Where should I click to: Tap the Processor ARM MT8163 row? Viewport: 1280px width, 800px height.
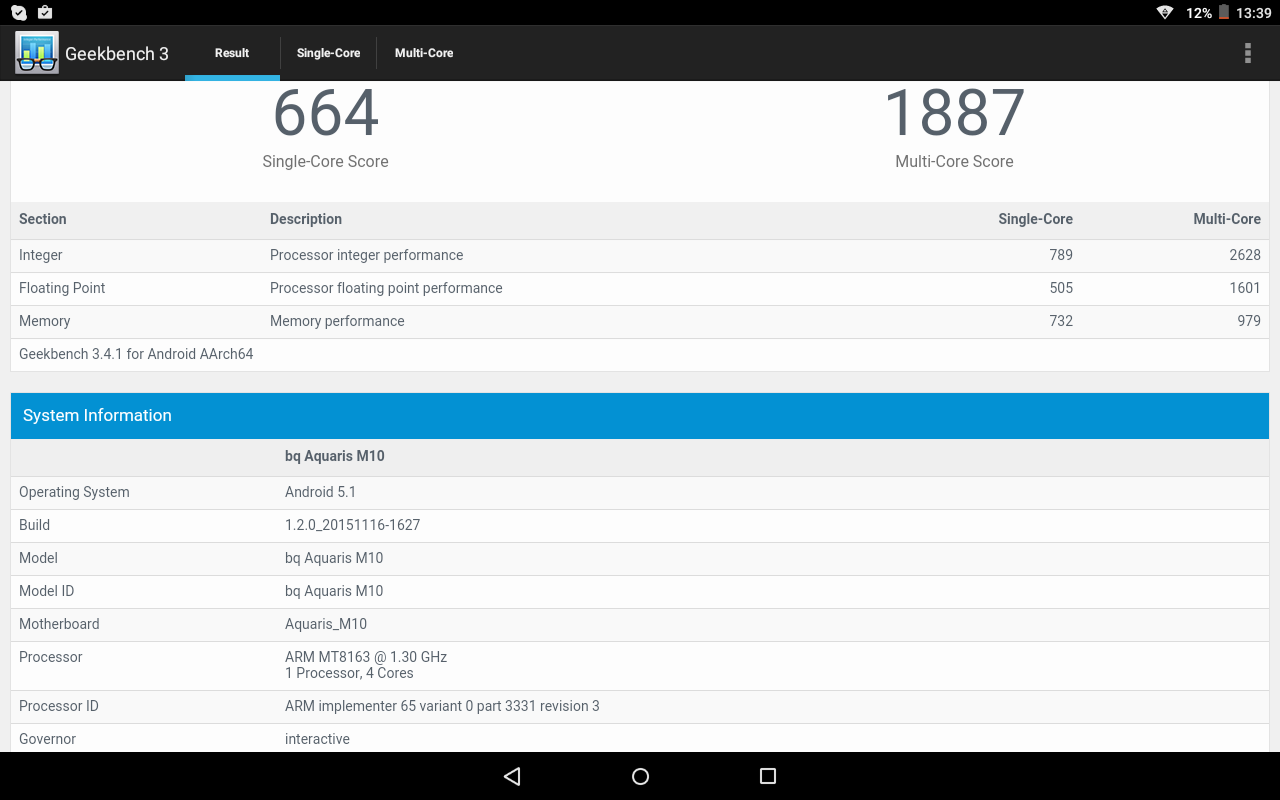pos(640,665)
